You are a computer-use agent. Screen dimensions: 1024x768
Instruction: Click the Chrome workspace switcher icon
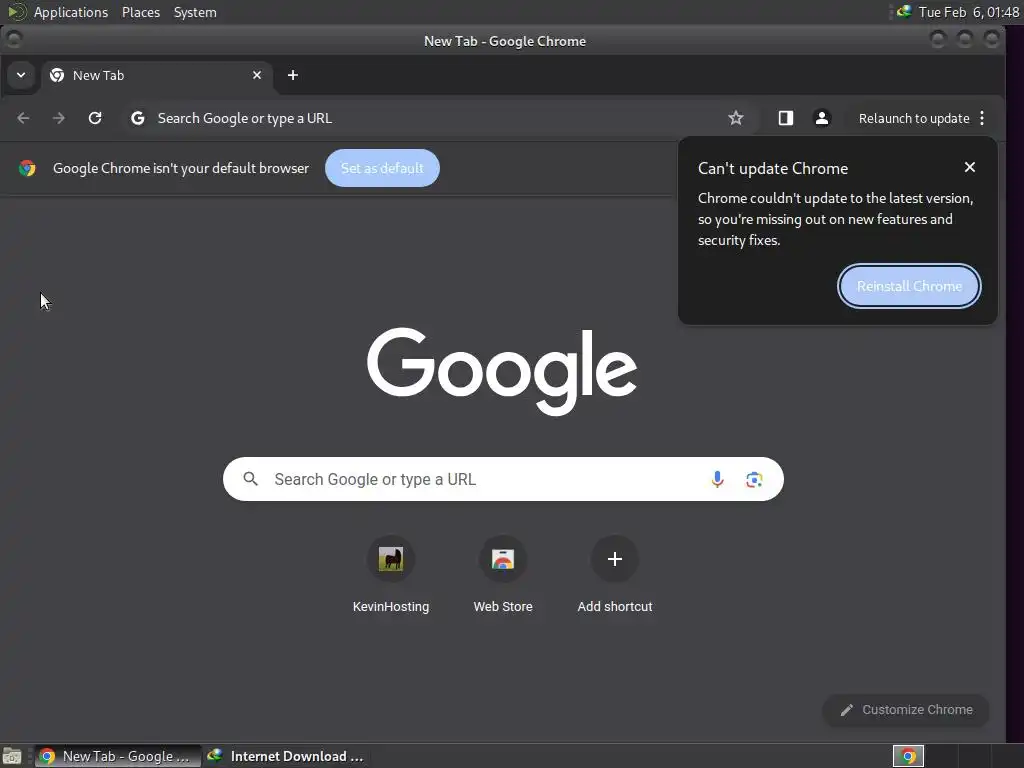click(908, 756)
